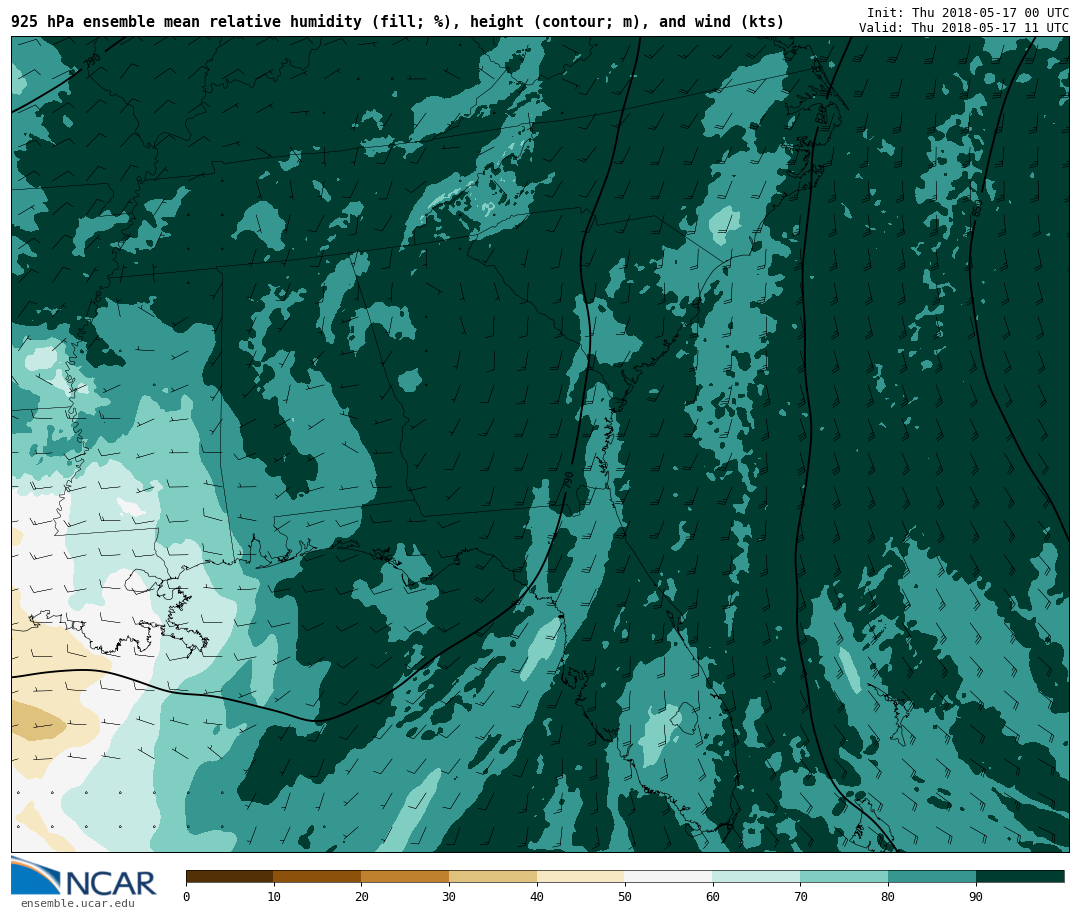Click the colorbar tick label '80'
The height and width of the screenshot is (915, 1080).
pos(889,896)
